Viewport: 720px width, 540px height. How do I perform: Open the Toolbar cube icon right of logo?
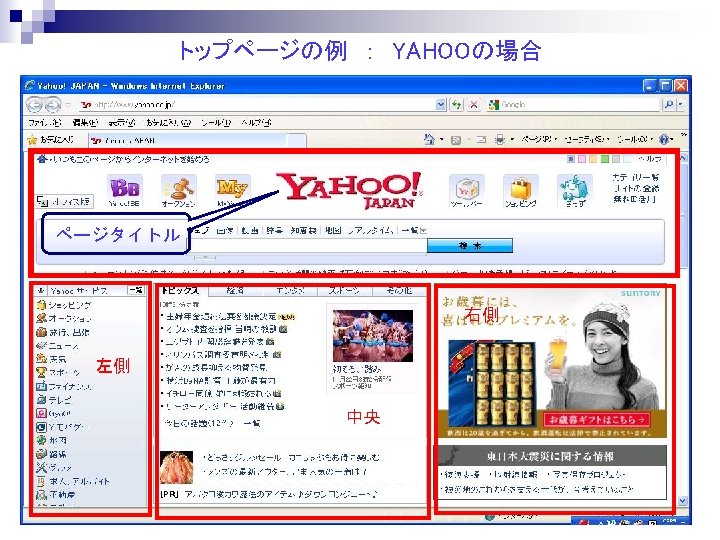[467, 191]
